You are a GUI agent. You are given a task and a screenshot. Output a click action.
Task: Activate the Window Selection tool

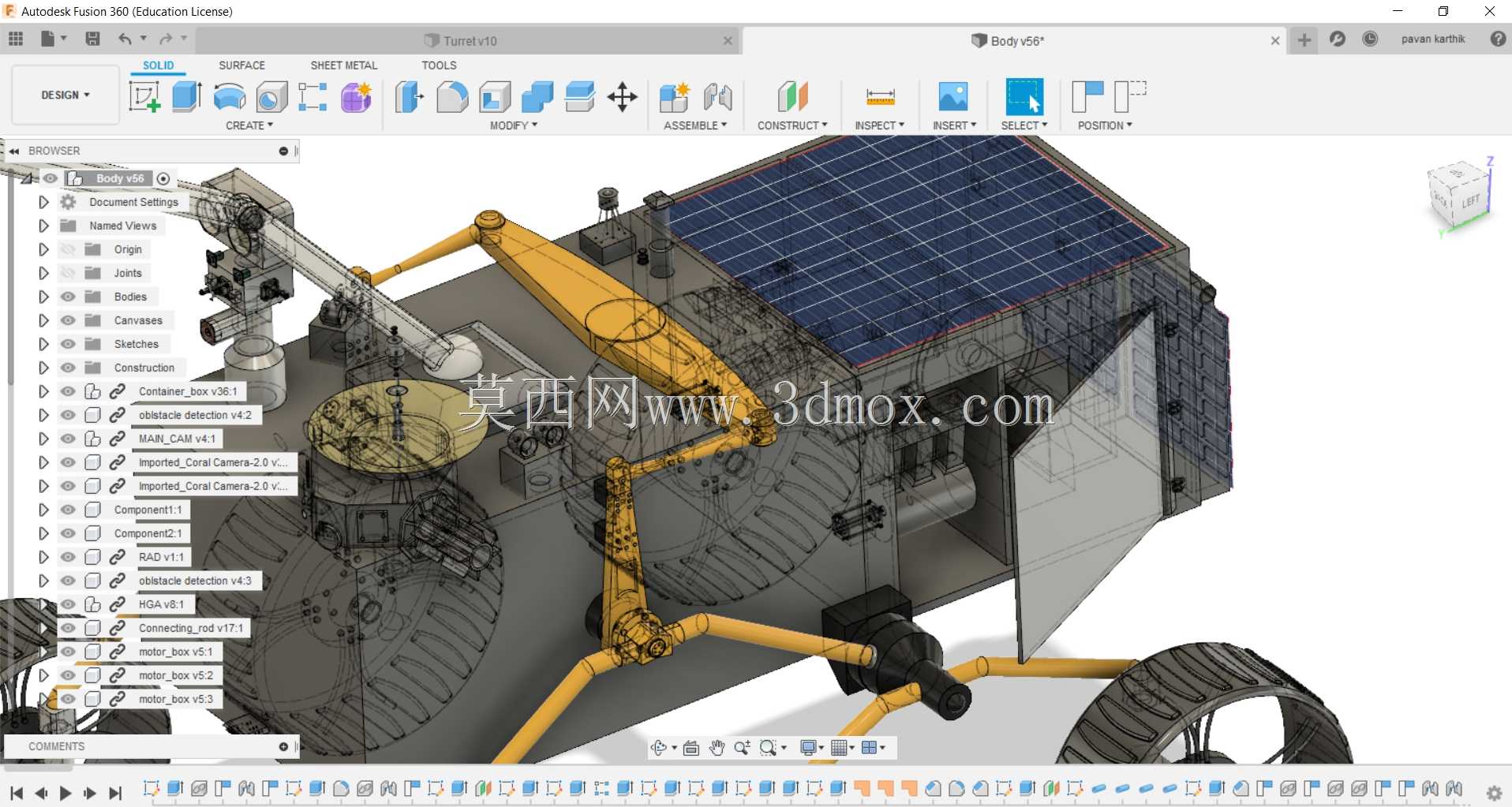pyautogui.click(x=1024, y=97)
